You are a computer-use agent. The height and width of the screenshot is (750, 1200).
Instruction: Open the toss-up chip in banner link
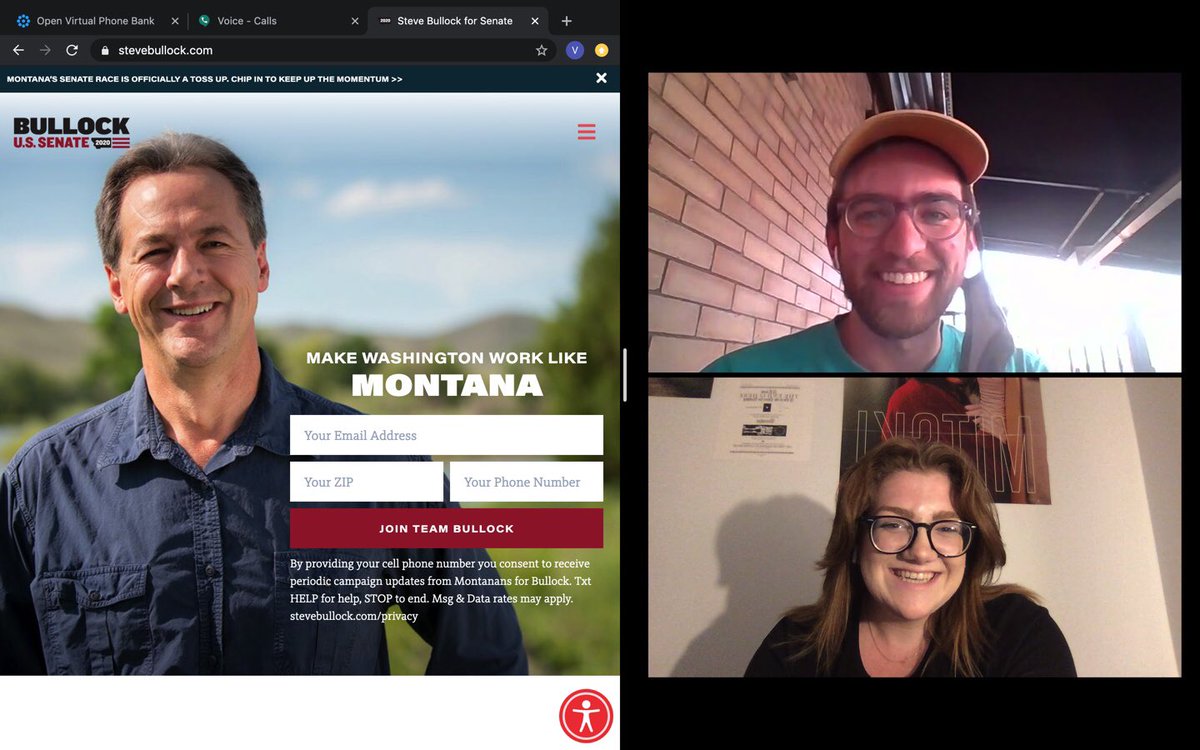click(204, 79)
